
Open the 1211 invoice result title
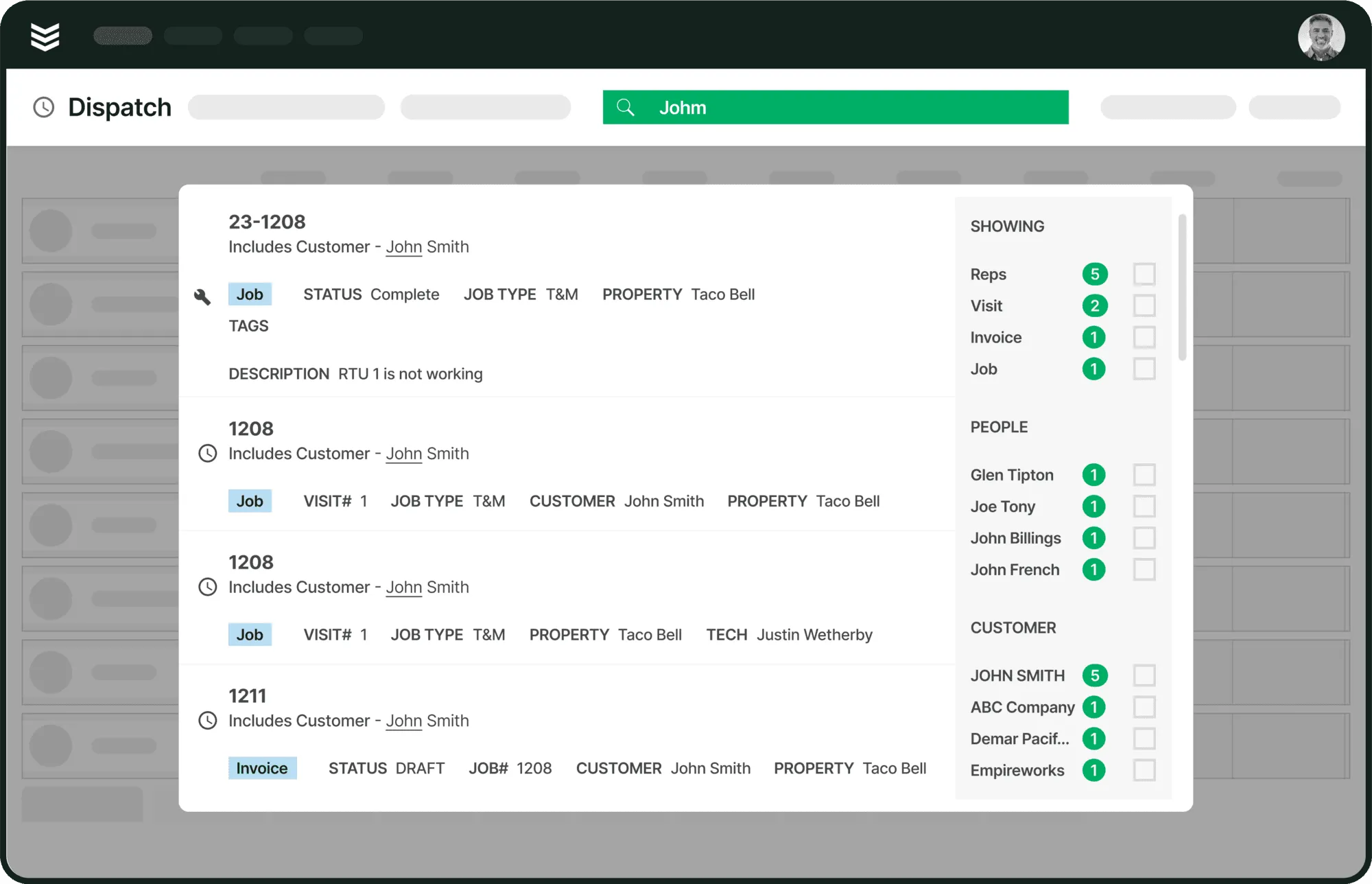coord(247,696)
